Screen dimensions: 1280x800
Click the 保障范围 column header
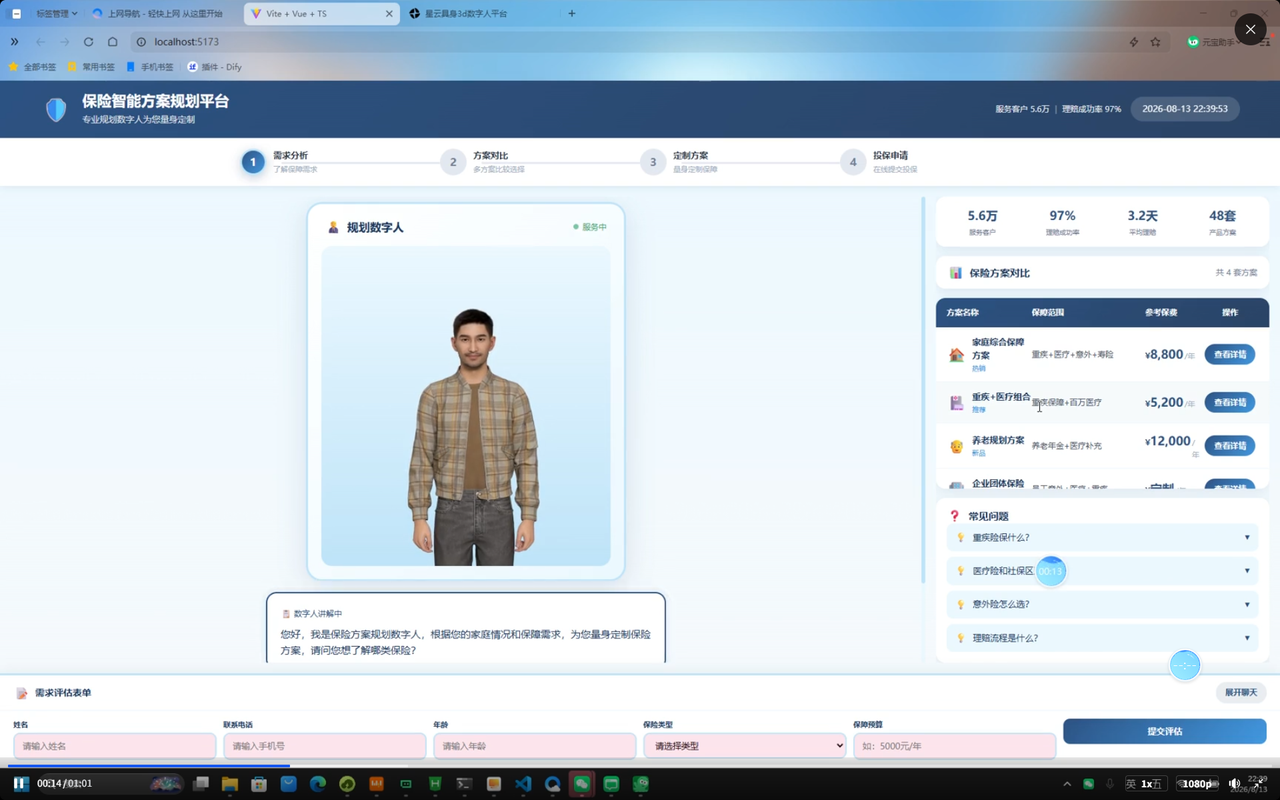click(1048, 313)
